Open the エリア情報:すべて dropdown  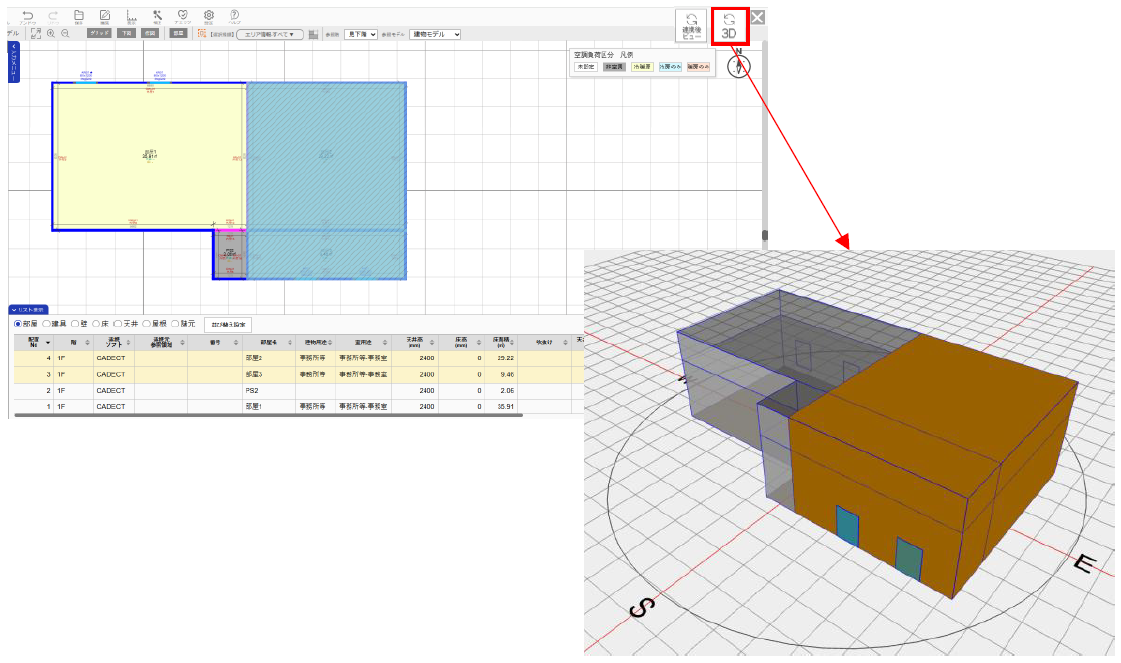pos(270,34)
